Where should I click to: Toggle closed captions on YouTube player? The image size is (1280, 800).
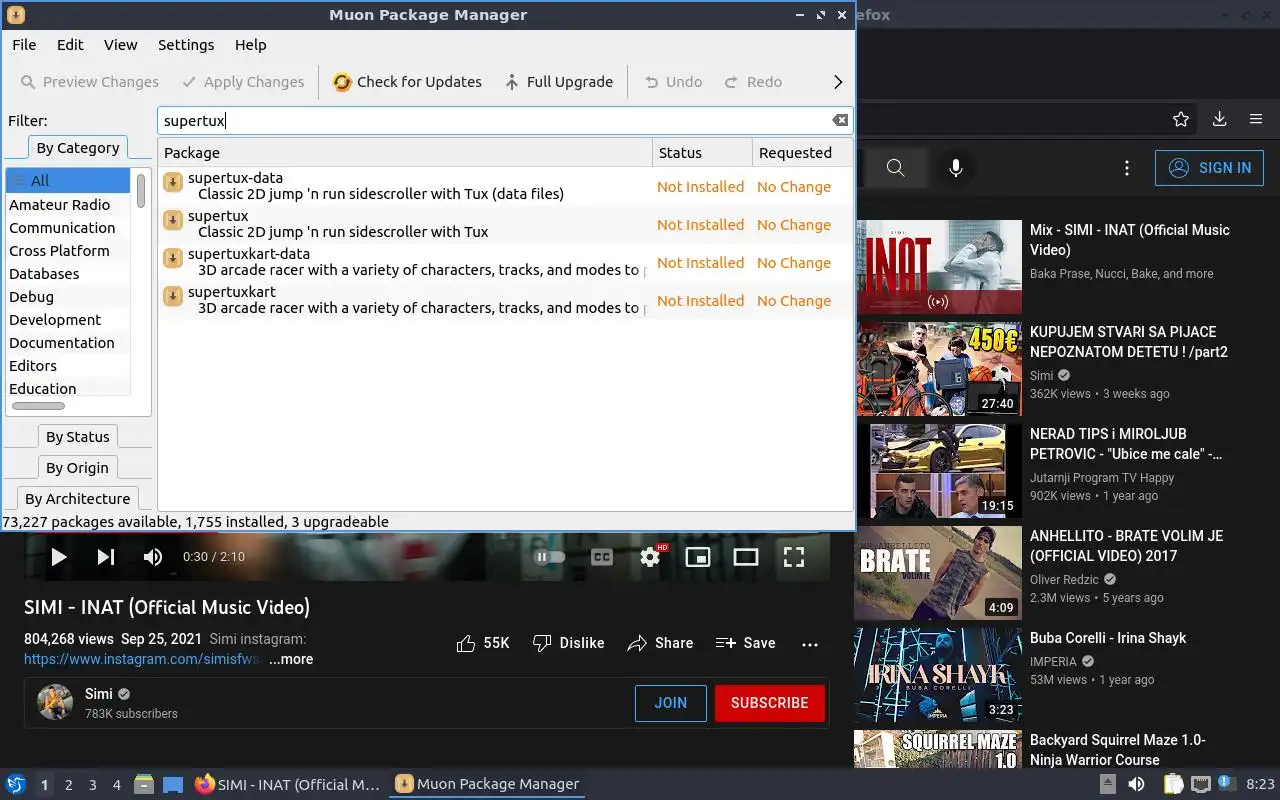(x=602, y=557)
